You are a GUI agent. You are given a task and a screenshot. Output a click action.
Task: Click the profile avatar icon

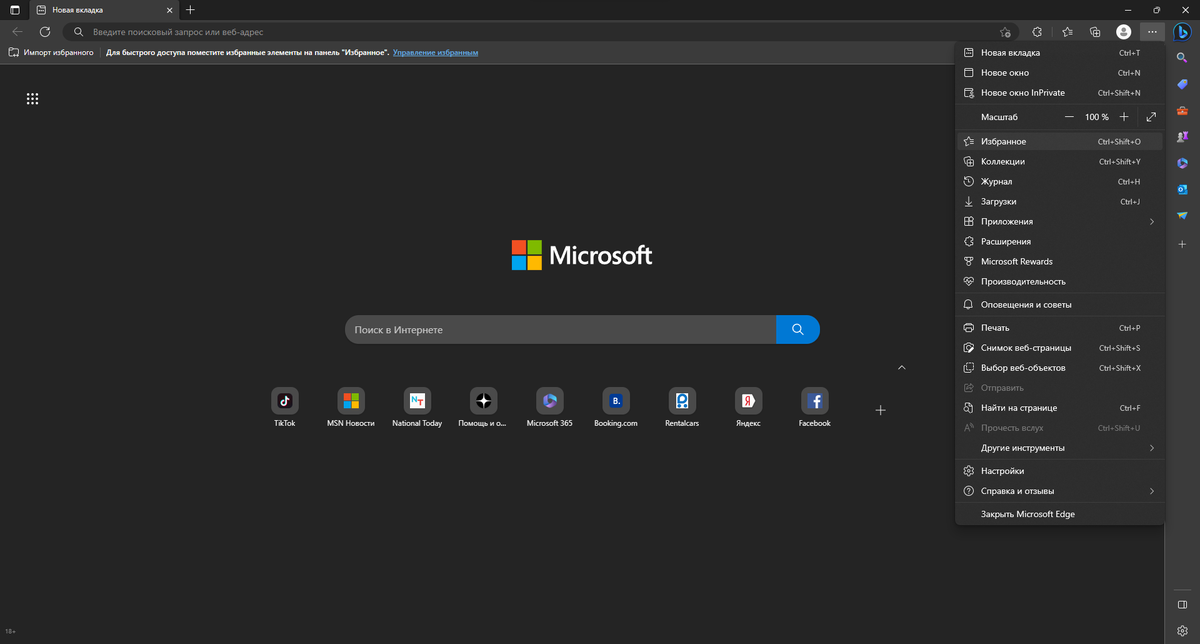click(1124, 32)
